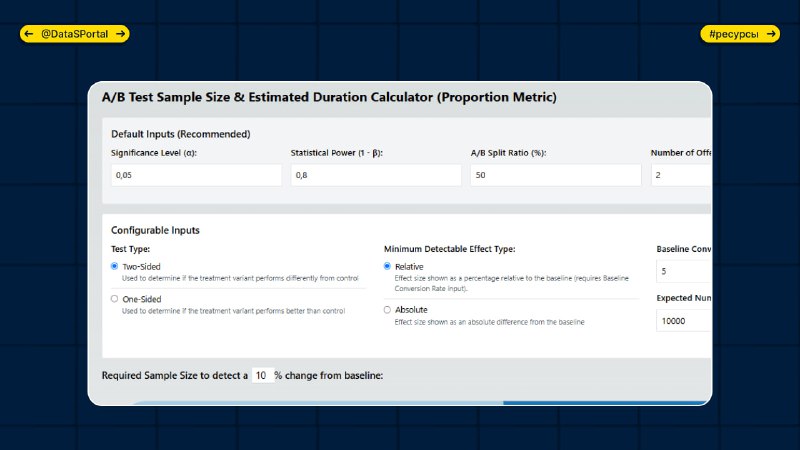
Task: Click the @DataSPortal yellow badge
Action: pos(74,34)
